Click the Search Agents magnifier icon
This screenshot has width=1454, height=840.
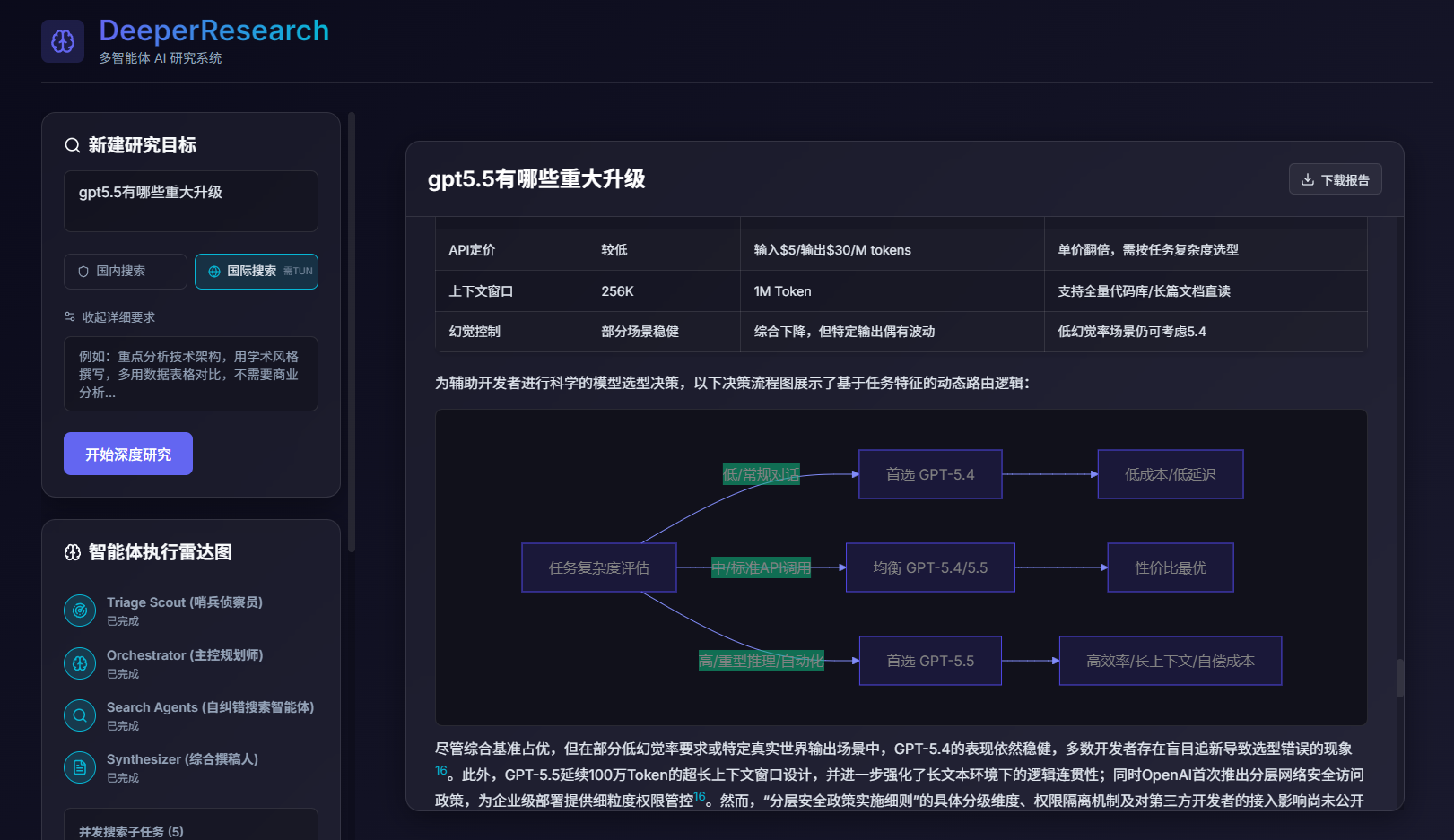(80, 715)
